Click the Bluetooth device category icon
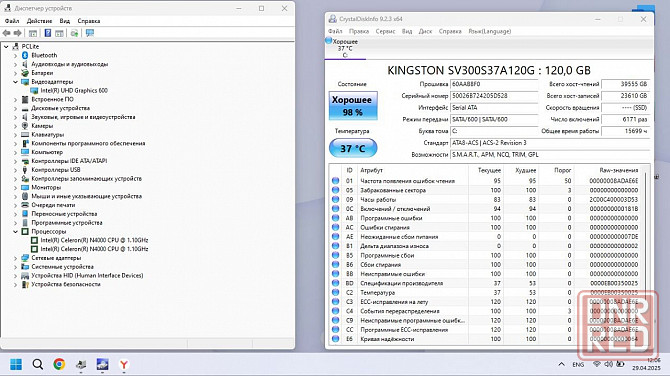The image size is (670, 376). [25, 55]
